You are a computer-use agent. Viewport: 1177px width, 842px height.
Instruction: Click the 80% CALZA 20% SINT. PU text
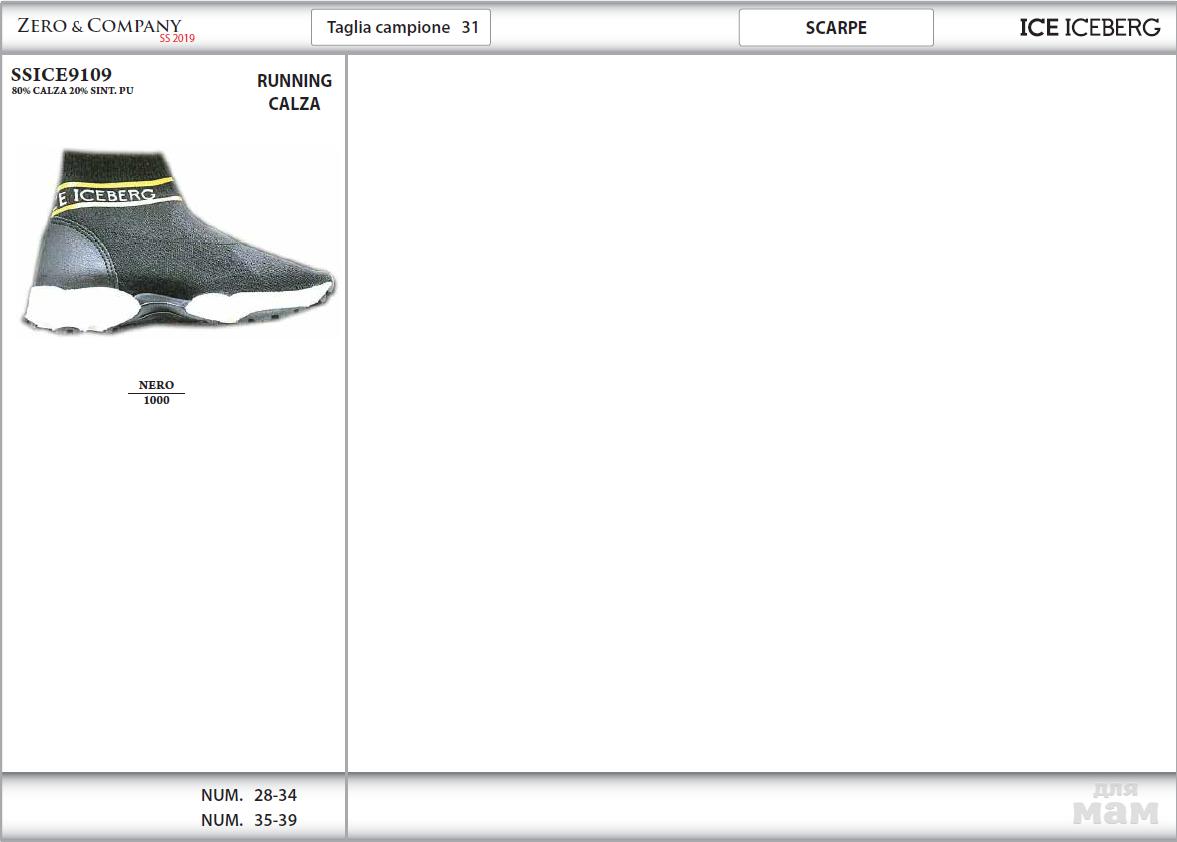coord(72,91)
